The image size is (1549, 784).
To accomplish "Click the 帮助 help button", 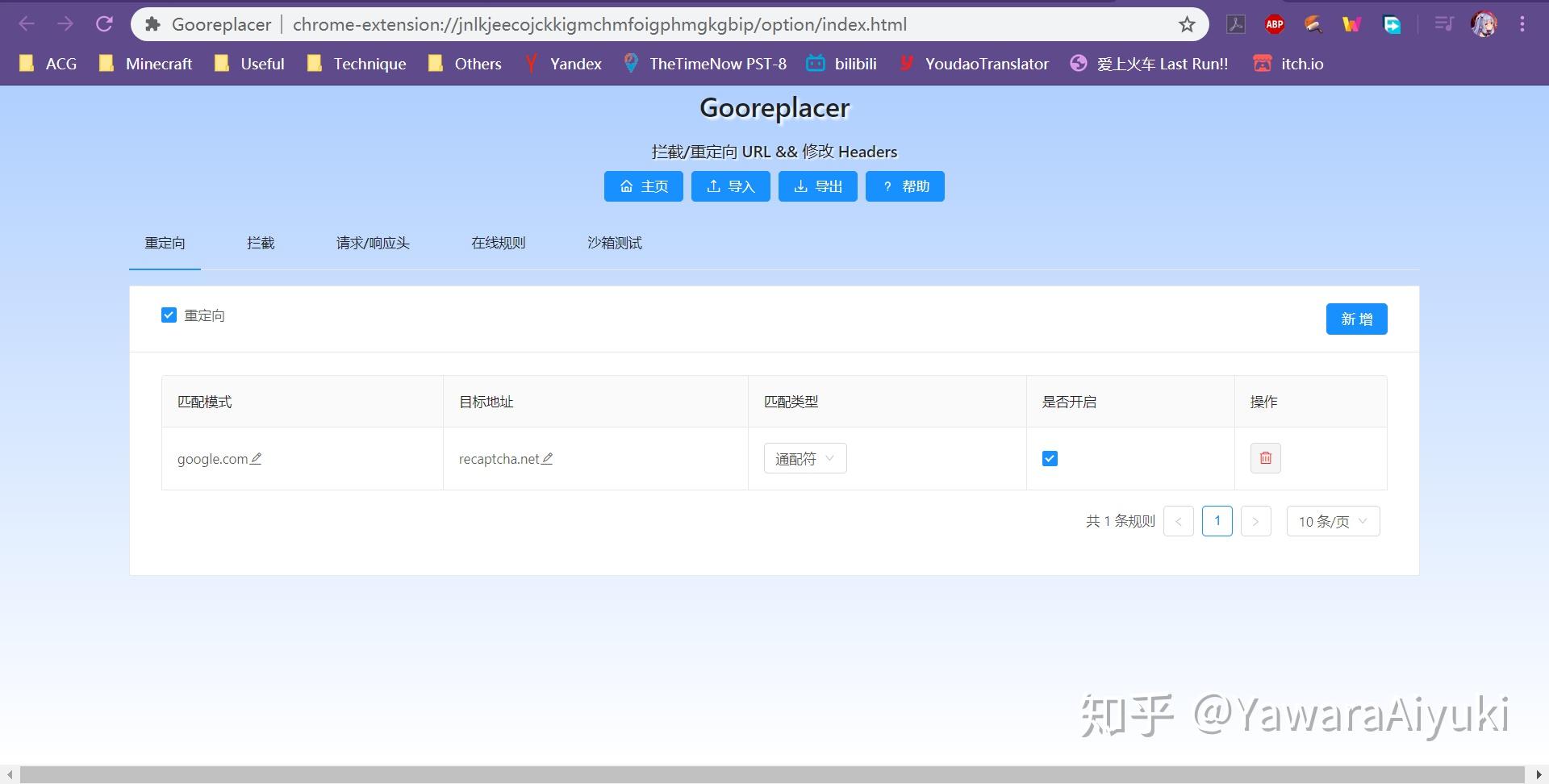I will click(905, 186).
